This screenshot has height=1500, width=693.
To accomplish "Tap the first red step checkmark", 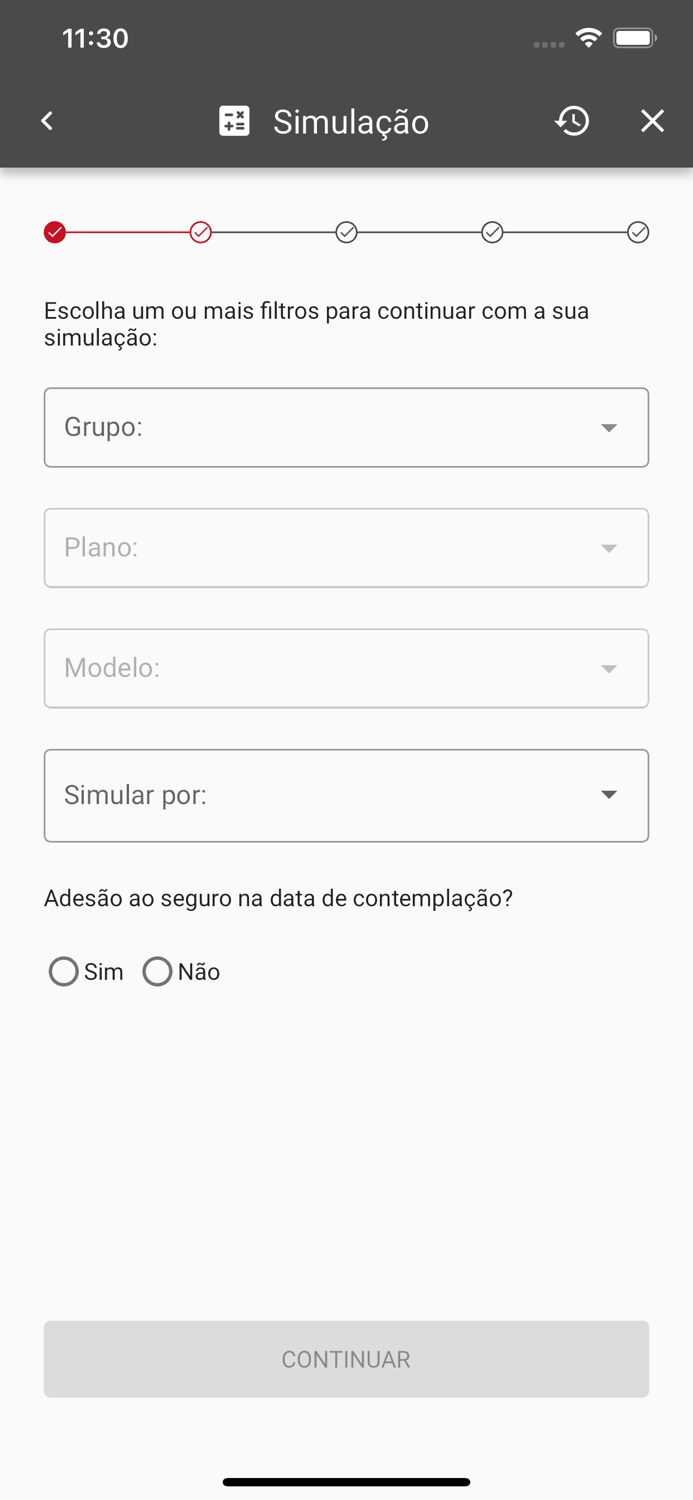I will 55,232.
